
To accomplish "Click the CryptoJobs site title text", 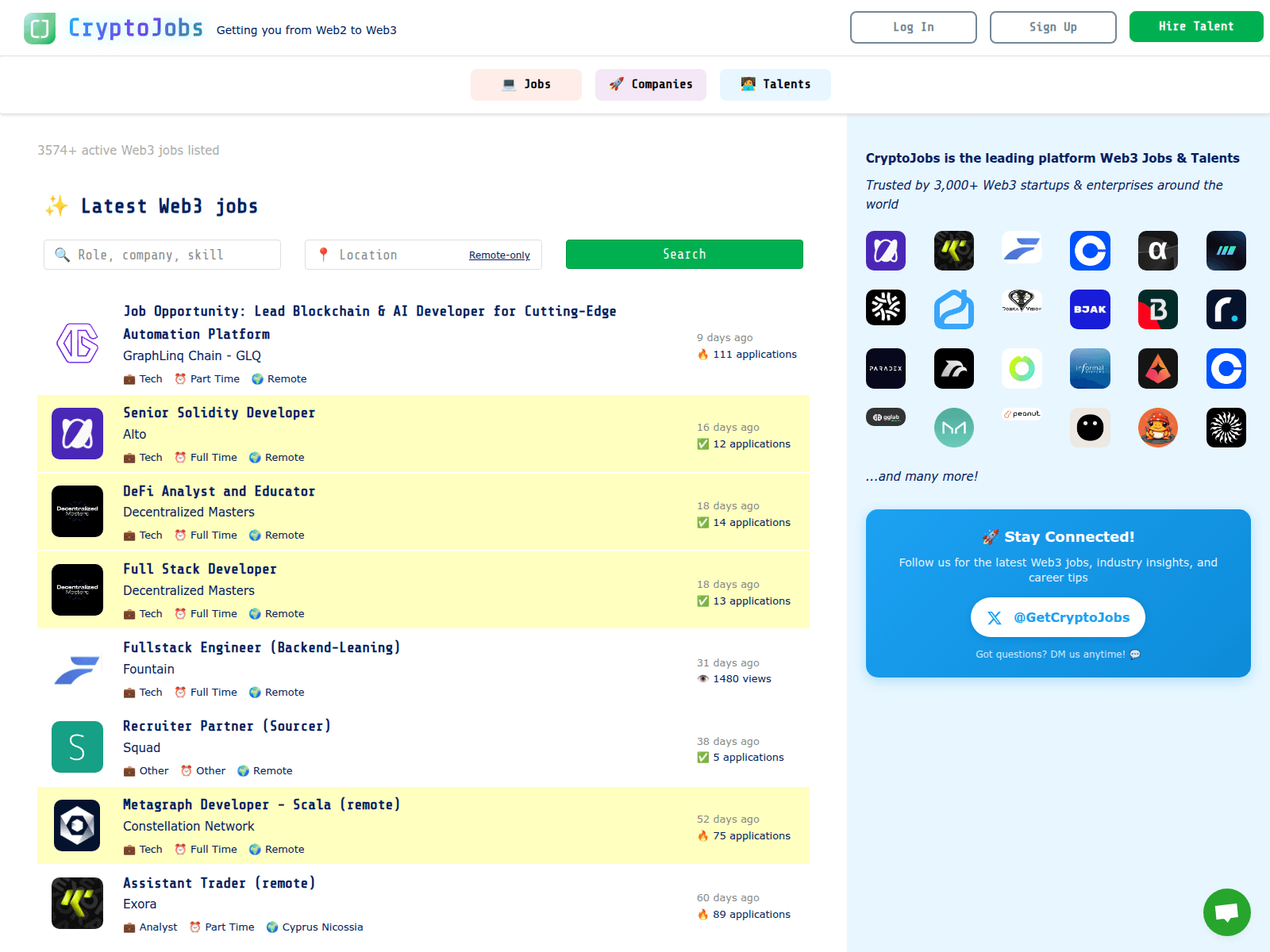I will 136,28.
